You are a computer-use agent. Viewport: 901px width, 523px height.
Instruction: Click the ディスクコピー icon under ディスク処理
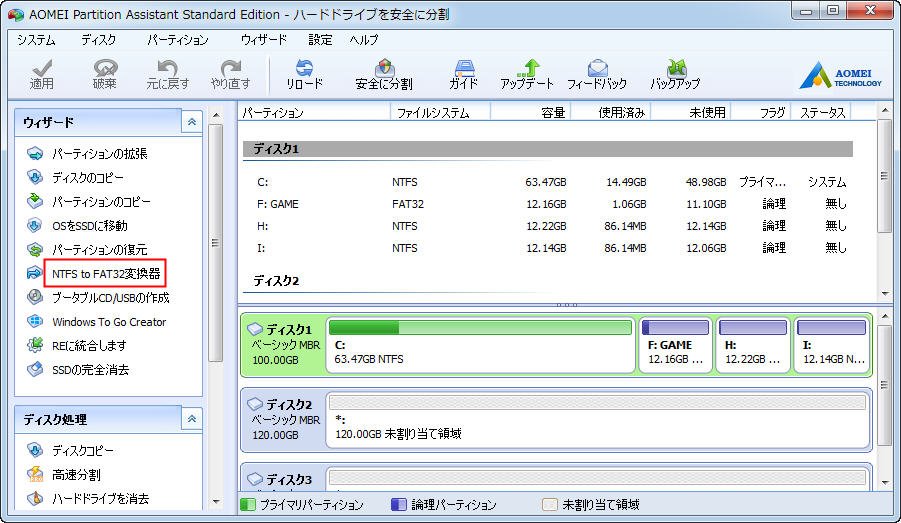click(x=35, y=450)
